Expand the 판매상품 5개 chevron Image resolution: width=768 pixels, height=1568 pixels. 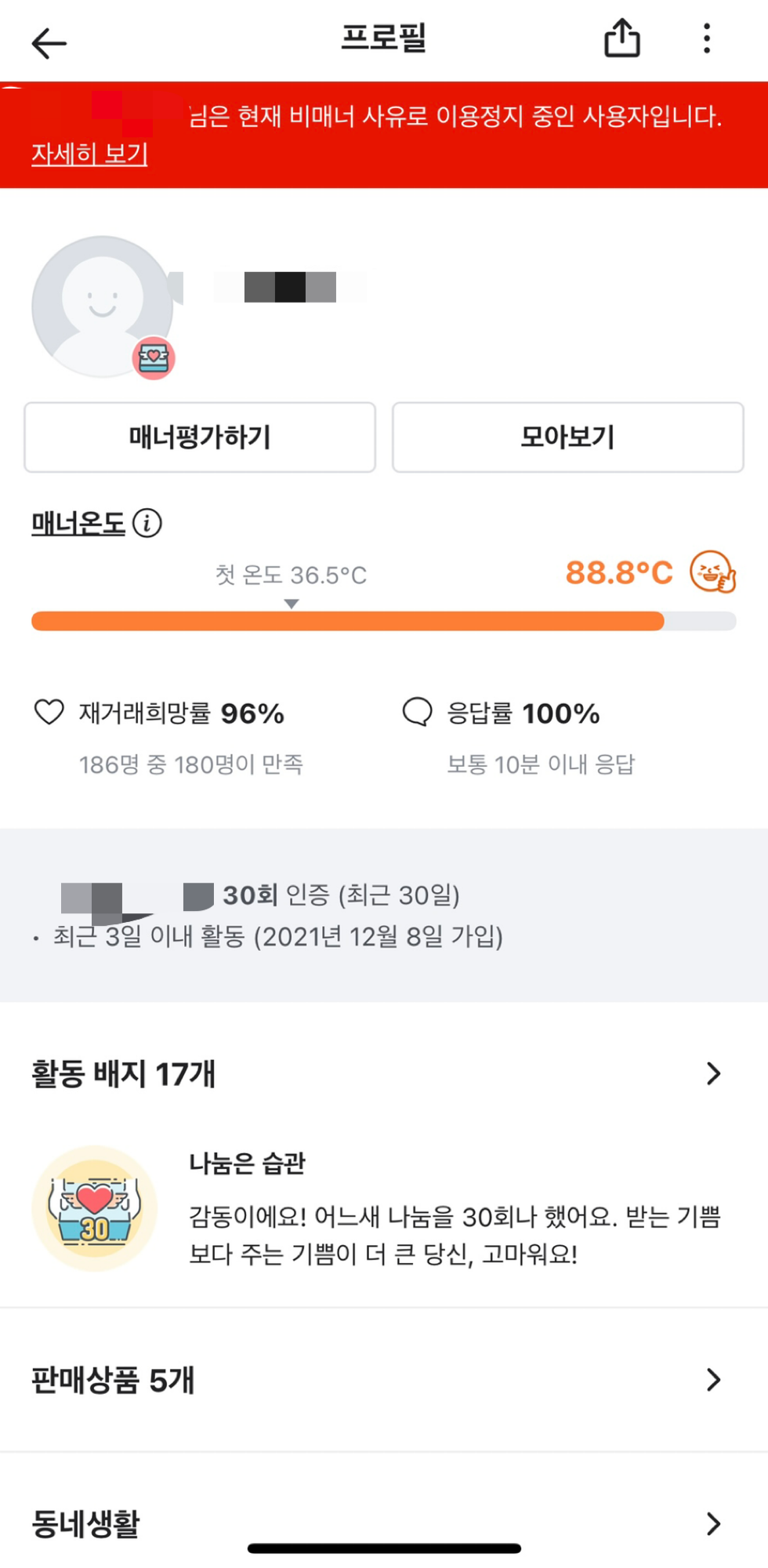tap(713, 1380)
